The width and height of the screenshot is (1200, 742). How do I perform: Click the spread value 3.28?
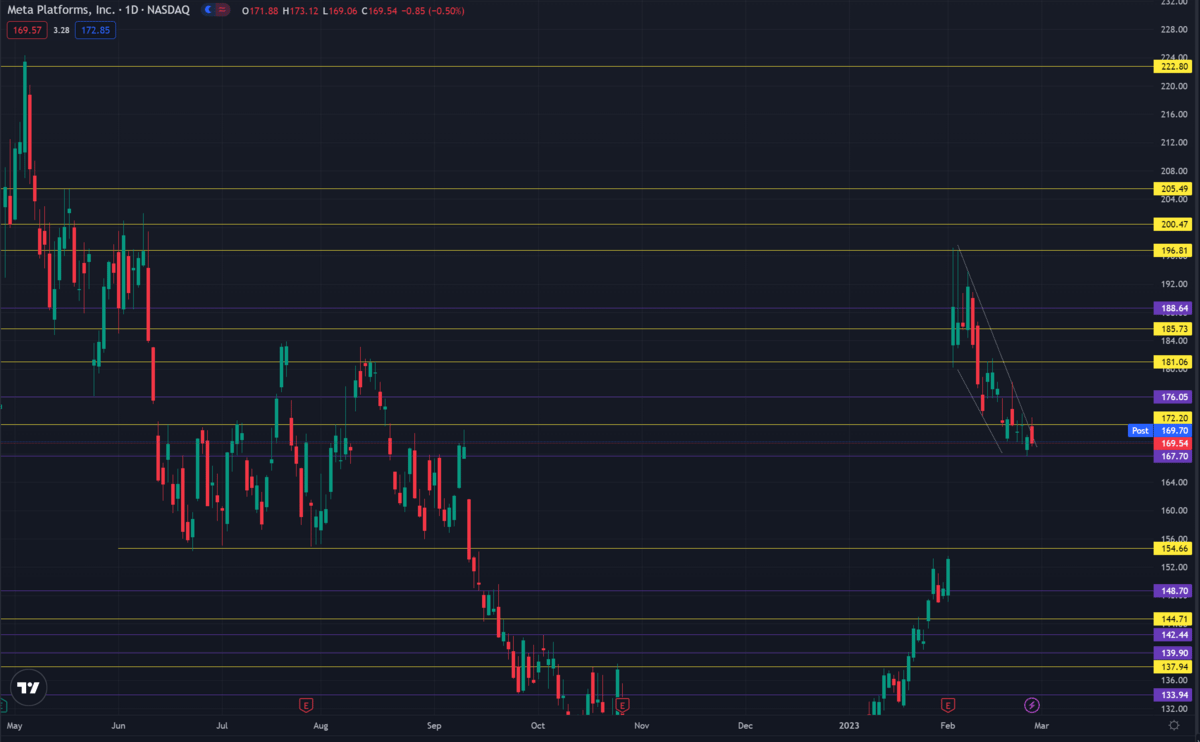pos(59,30)
